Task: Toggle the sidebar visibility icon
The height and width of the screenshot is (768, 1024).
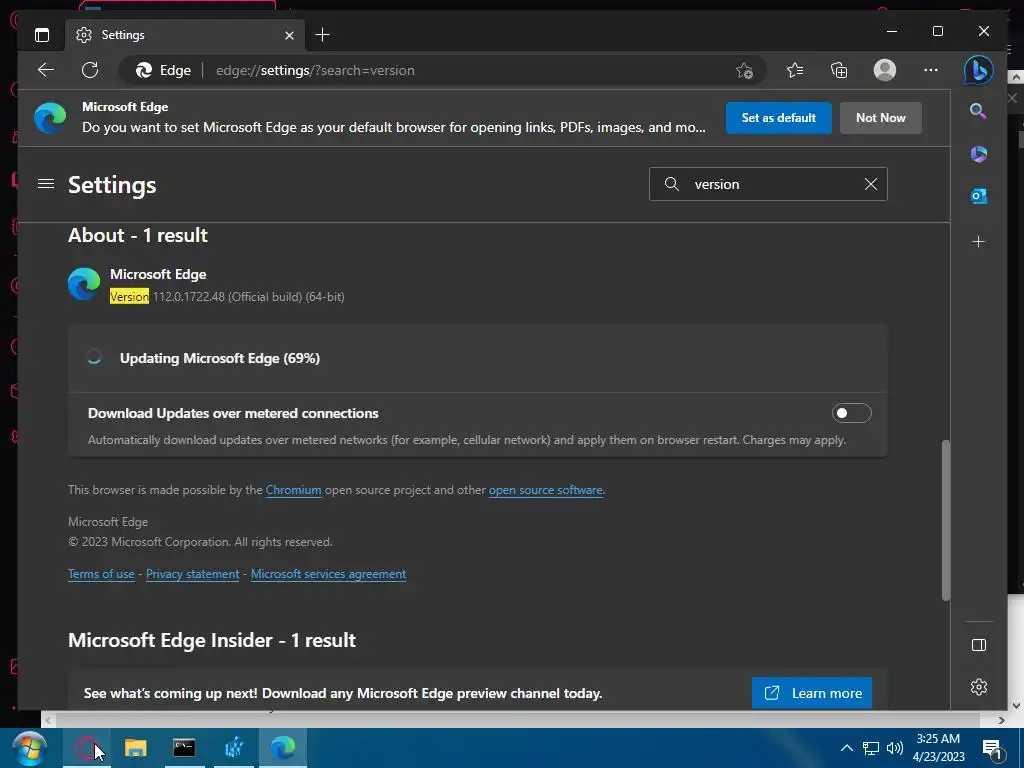Action: (978, 645)
